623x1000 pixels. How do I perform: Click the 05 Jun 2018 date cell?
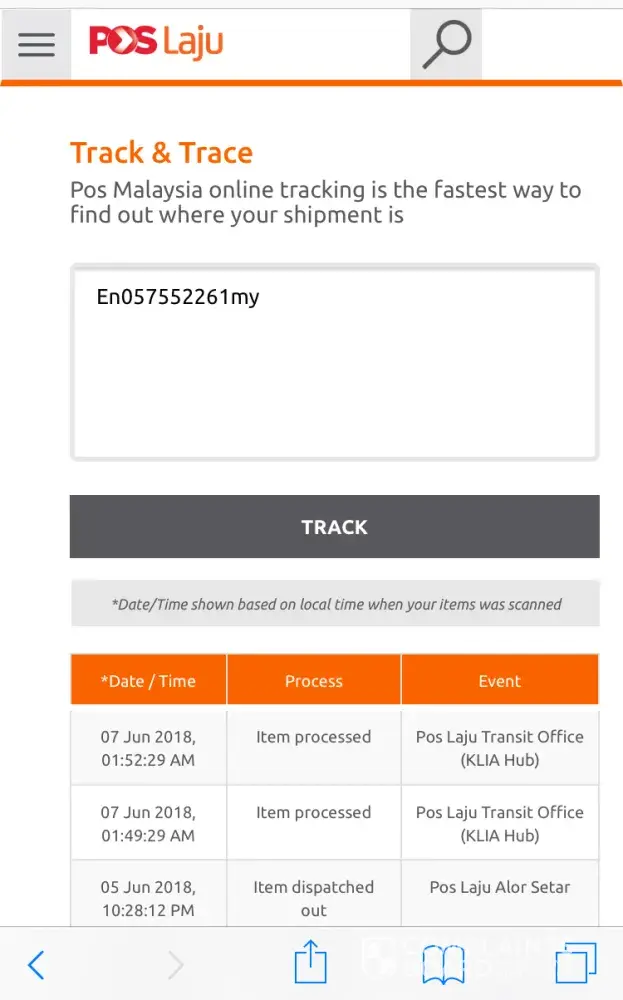(x=148, y=898)
